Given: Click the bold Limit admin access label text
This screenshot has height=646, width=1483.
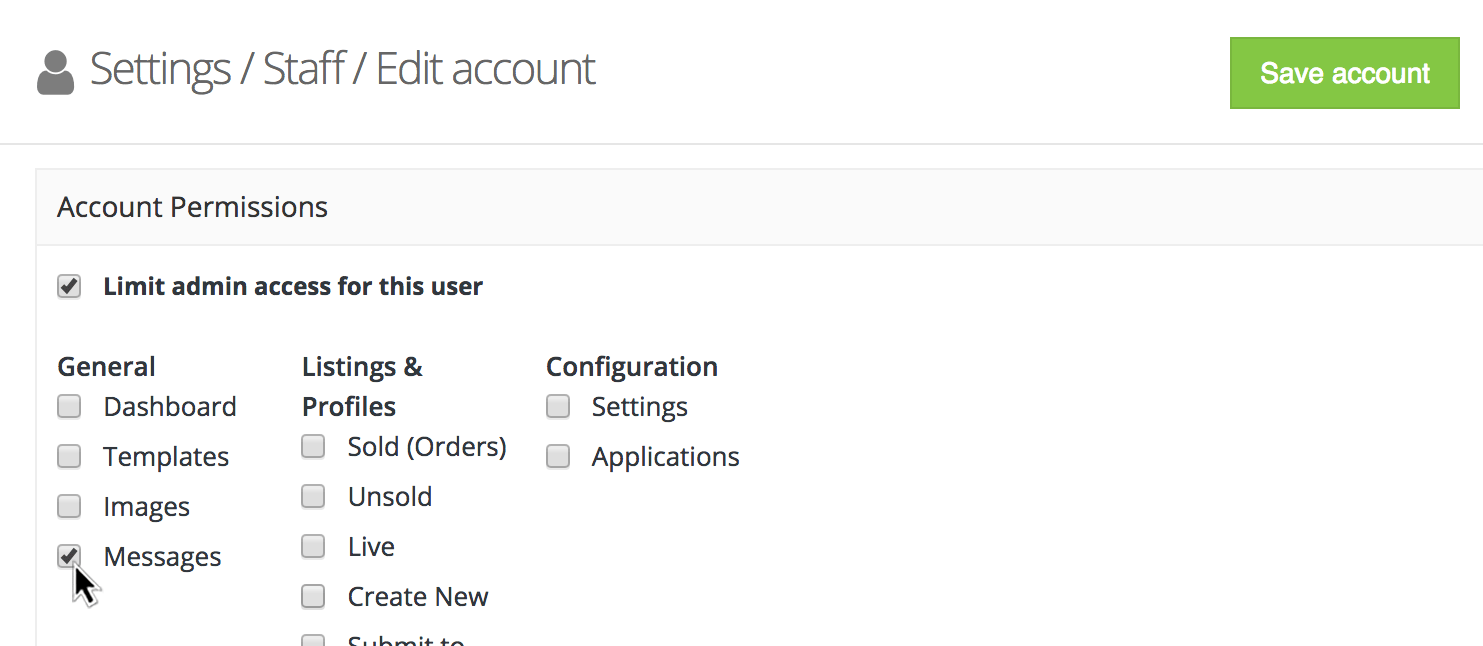Looking at the screenshot, I should pos(293,287).
